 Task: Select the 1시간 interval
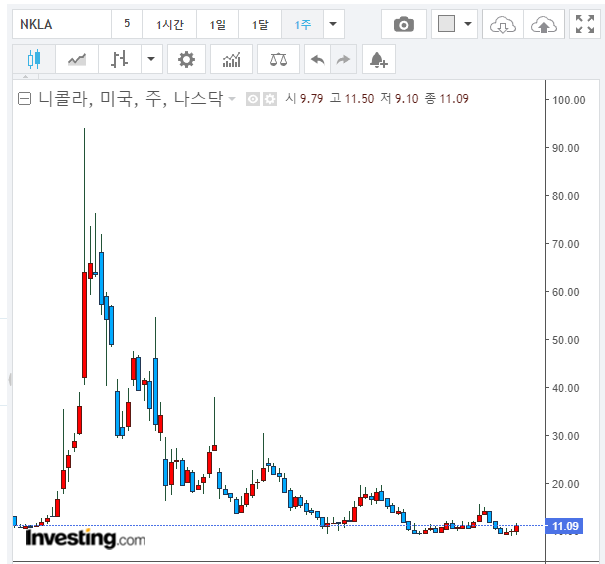click(x=169, y=24)
